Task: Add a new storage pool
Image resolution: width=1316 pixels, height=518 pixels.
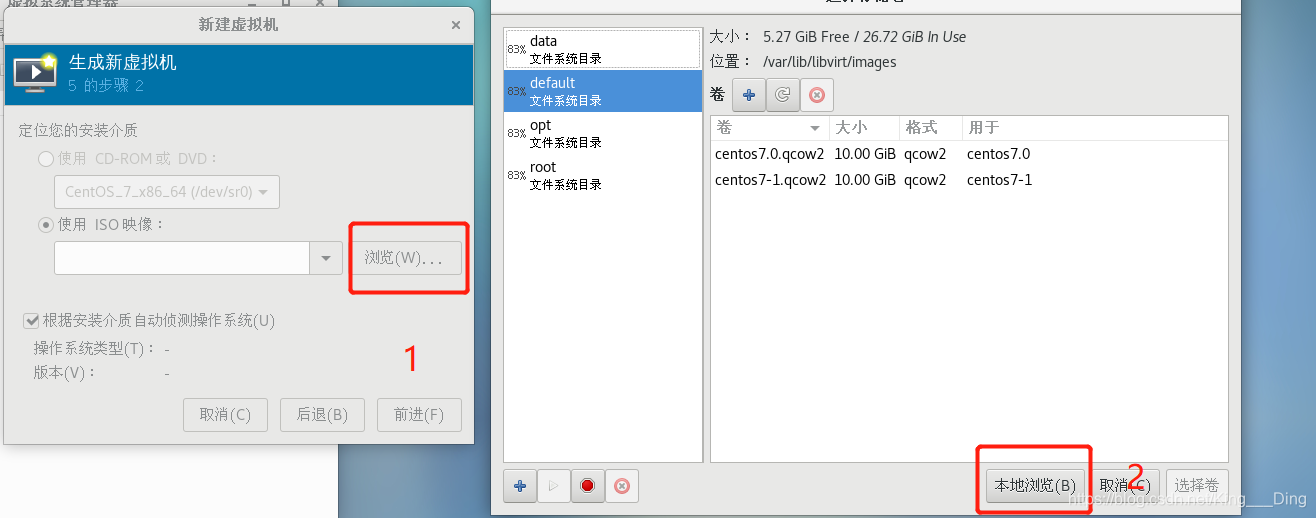Action: coord(520,486)
